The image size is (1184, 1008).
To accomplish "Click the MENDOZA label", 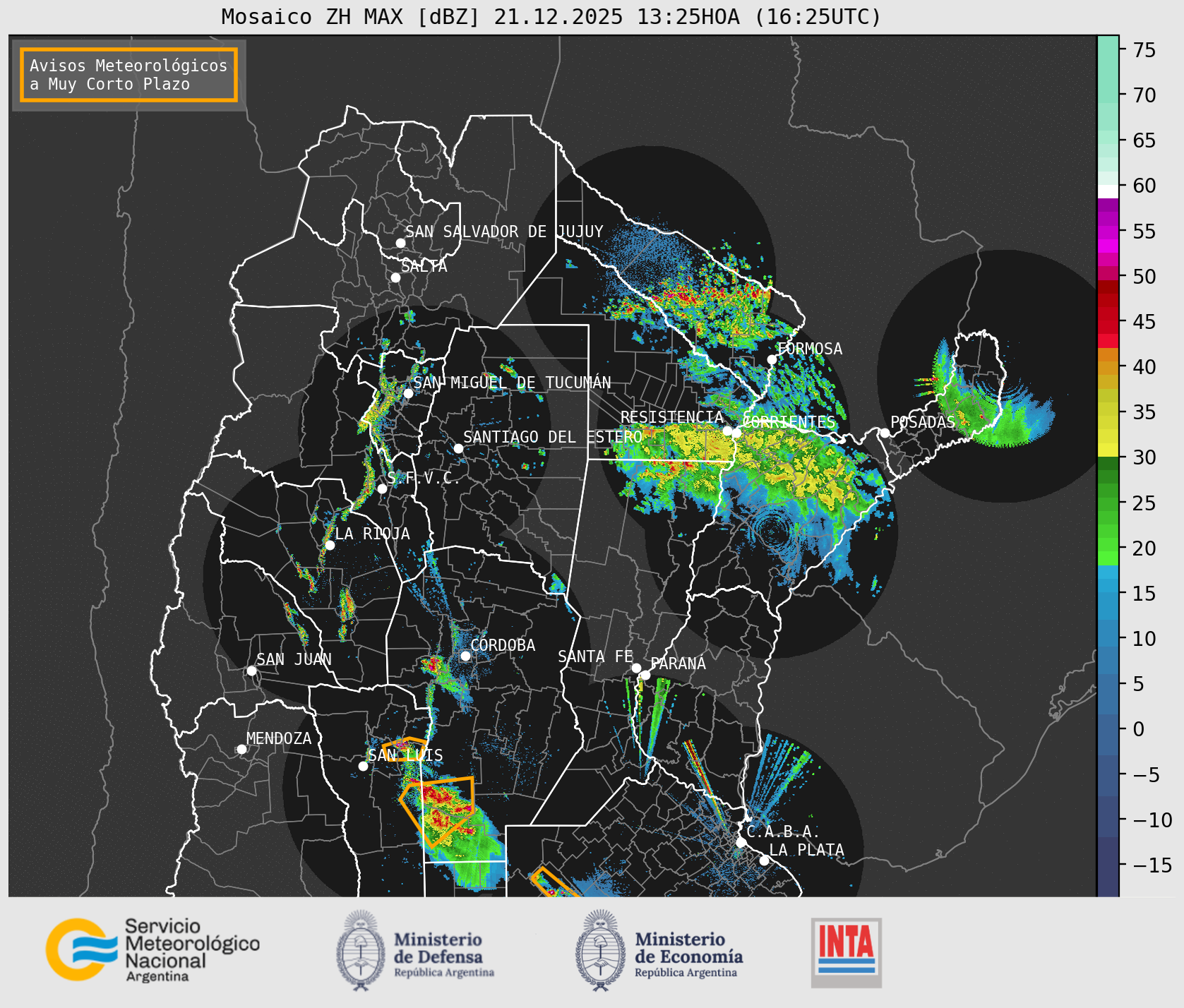I will [279, 738].
